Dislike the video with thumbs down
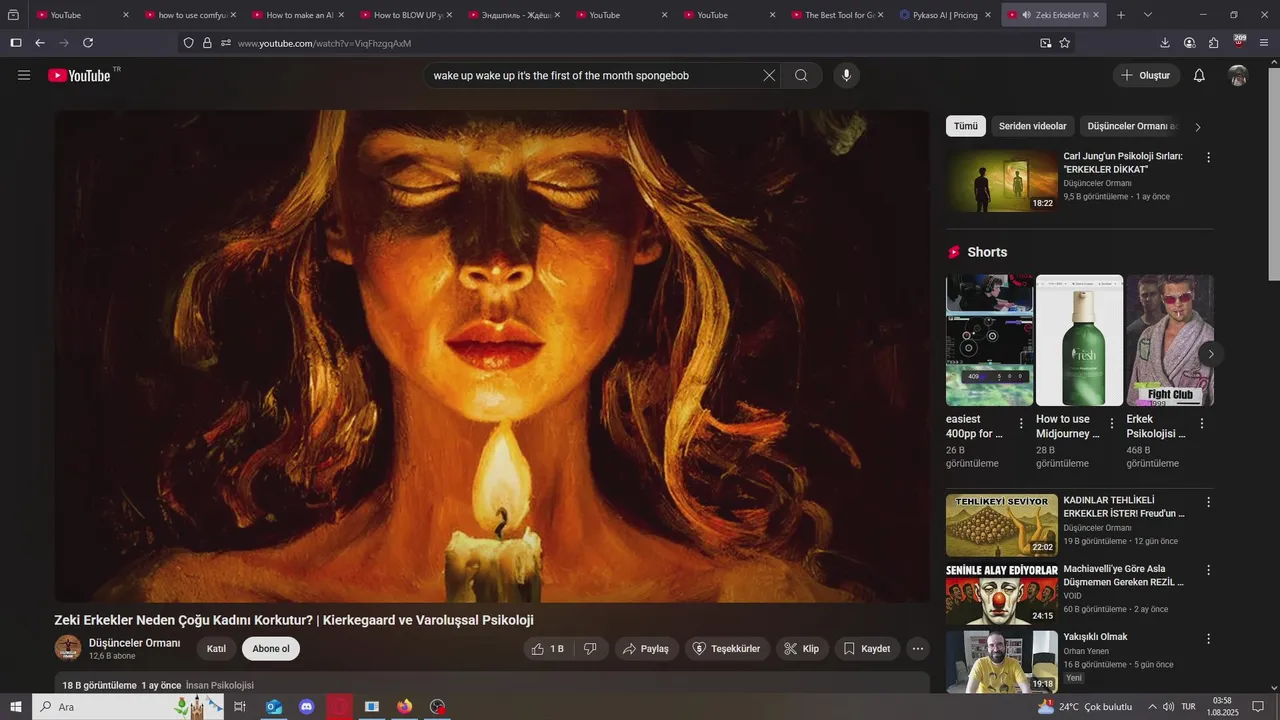Screen dimensions: 1280x720 (x=590, y=649)
